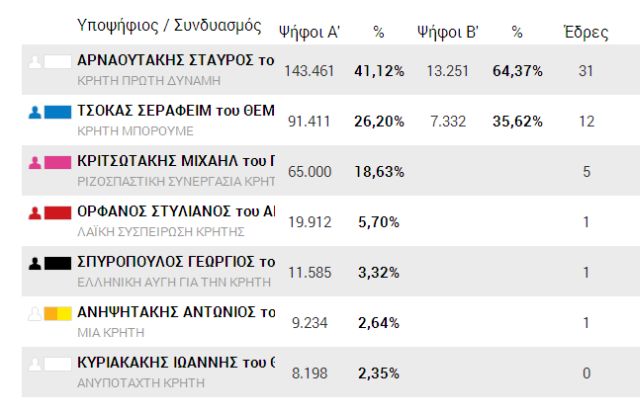Click the pink person icon for ΚΡΙΤΣΩΤΑΚΗΣ
Screen dimensions: 640x414
coord(35,162)
